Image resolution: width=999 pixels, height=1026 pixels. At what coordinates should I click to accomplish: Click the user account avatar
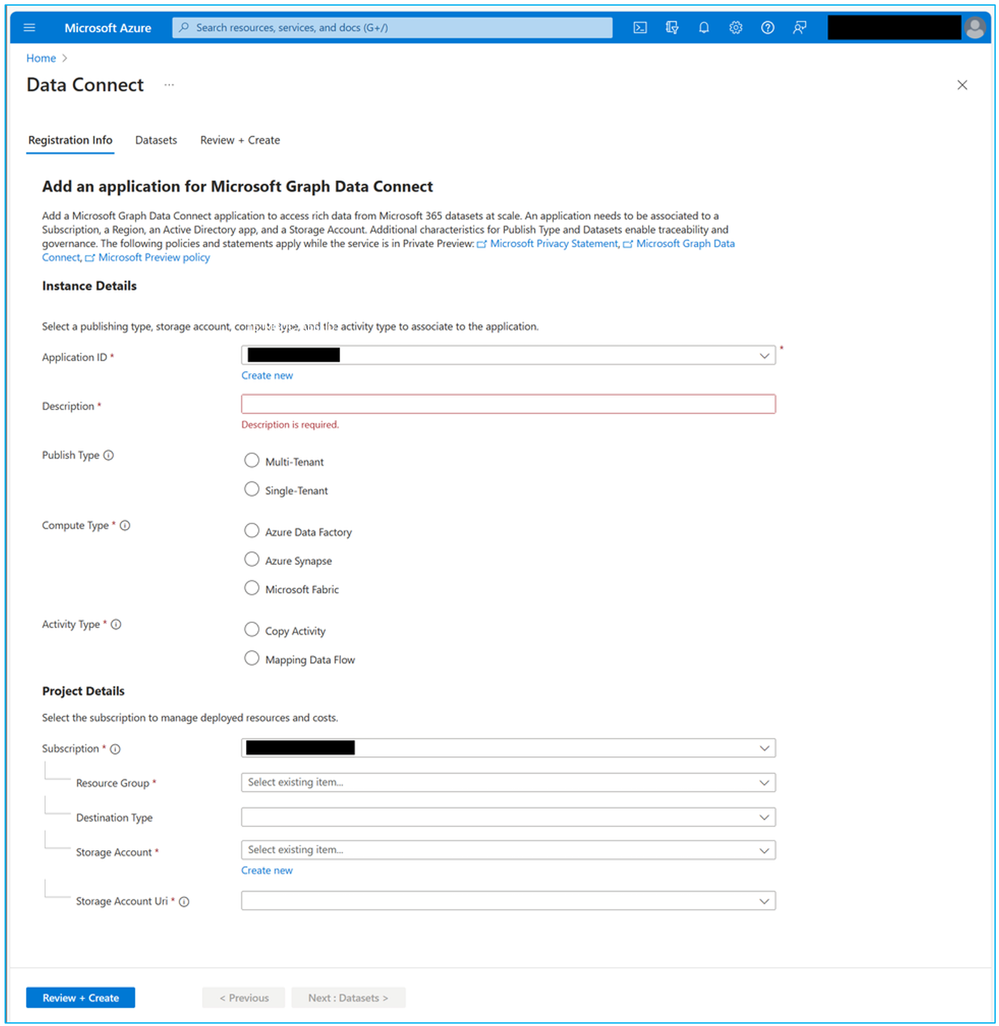(975, 27)
